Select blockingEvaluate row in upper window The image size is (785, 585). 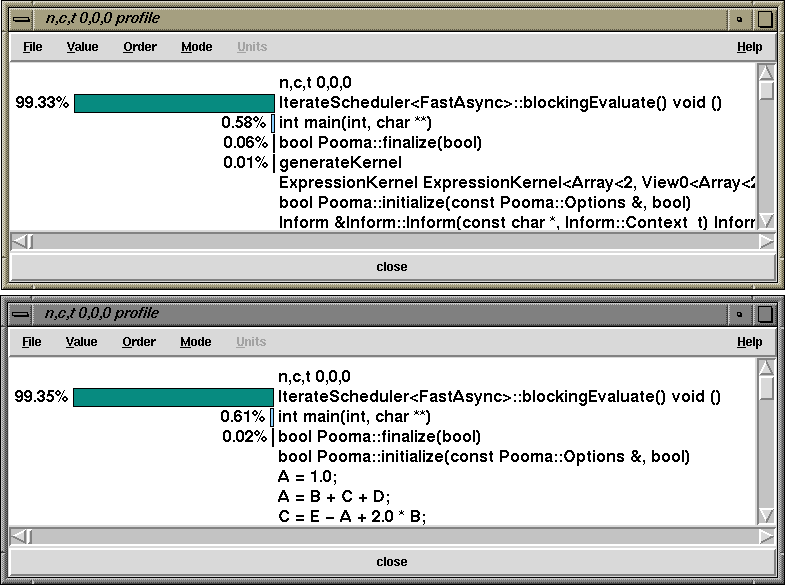tap(500, 103)
